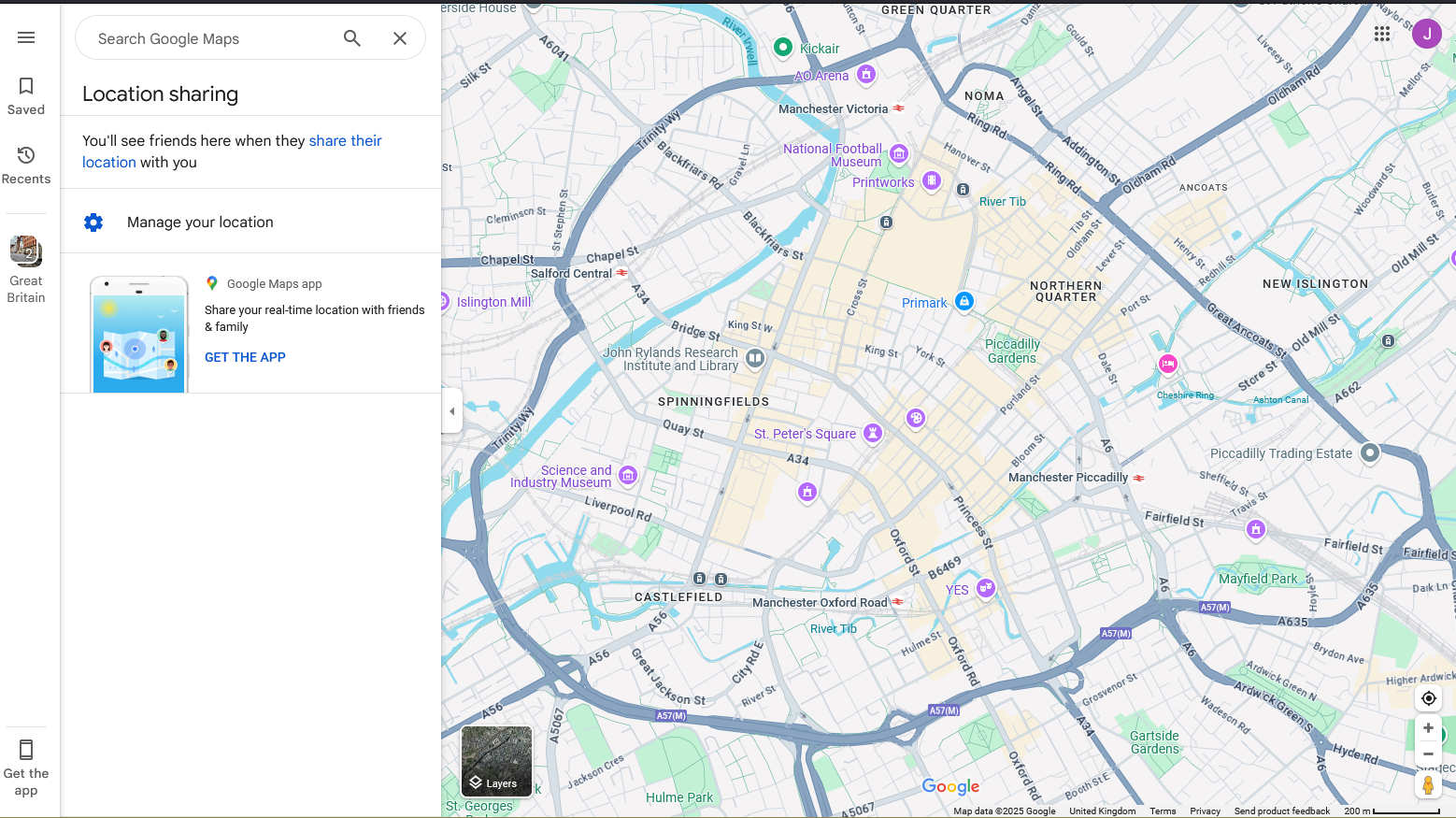Image resolution: width=1456 pixels, height=818 pixels.
Task: Select National Football Museum marker
Action: tap(899, 152)
